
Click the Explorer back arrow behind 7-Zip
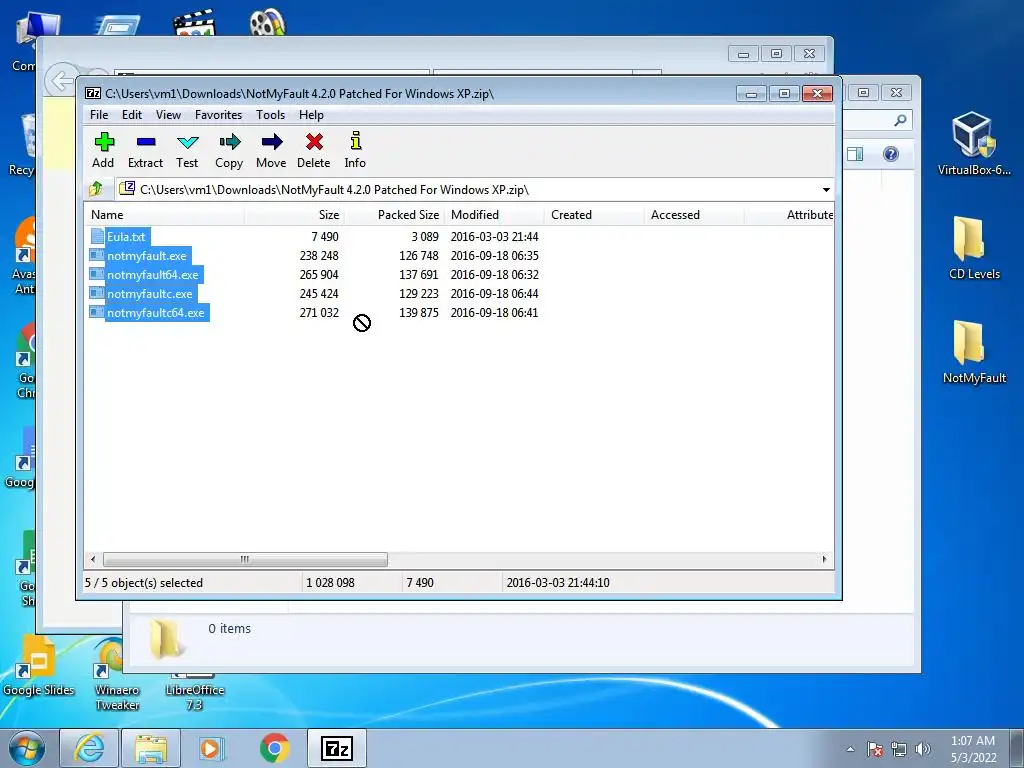(61, 82)
